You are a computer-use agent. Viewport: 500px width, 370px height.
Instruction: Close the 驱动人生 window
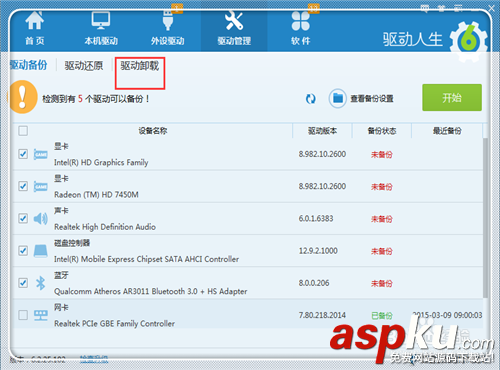pos(491,8)
